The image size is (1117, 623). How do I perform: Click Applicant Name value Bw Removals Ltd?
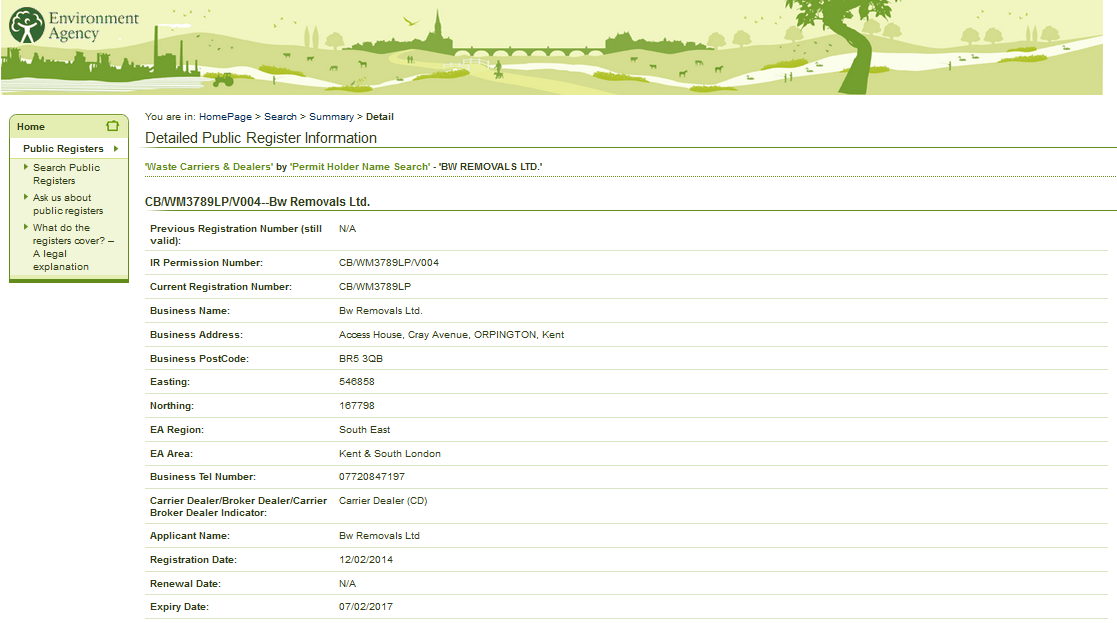379,536
